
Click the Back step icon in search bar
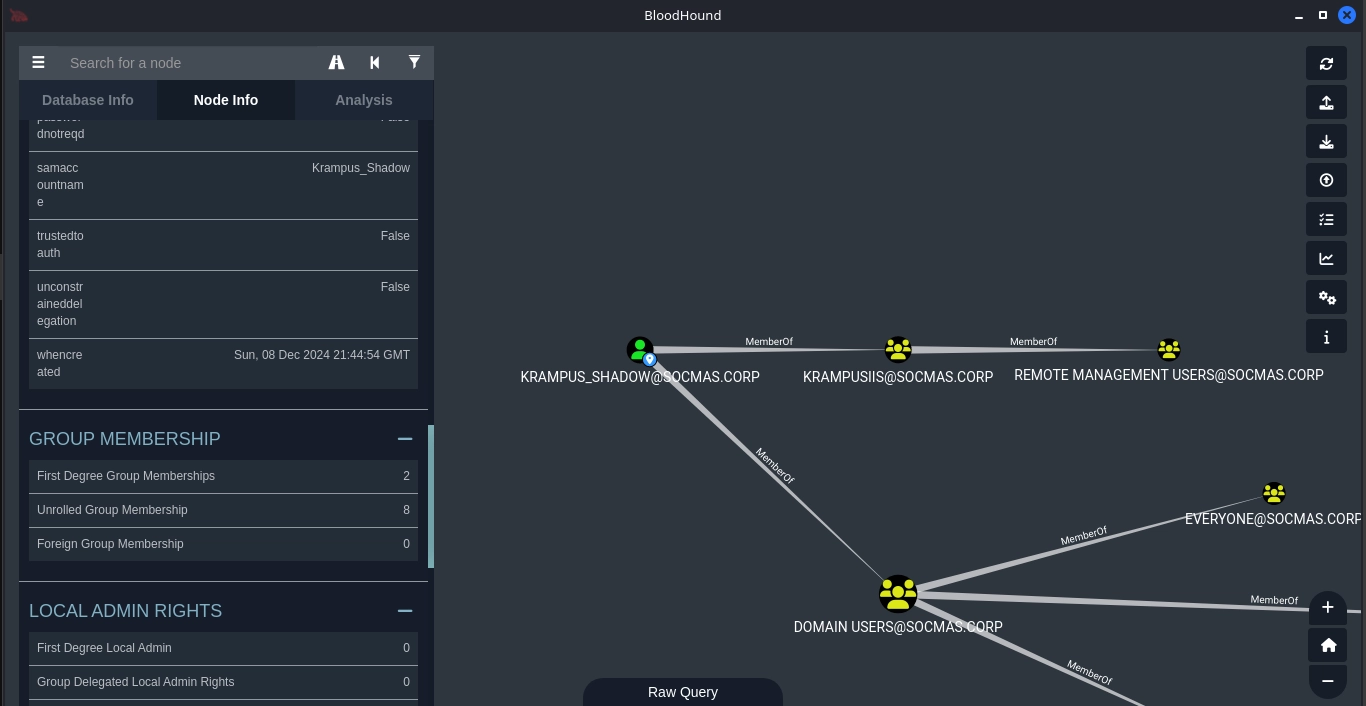coord(375,62)
